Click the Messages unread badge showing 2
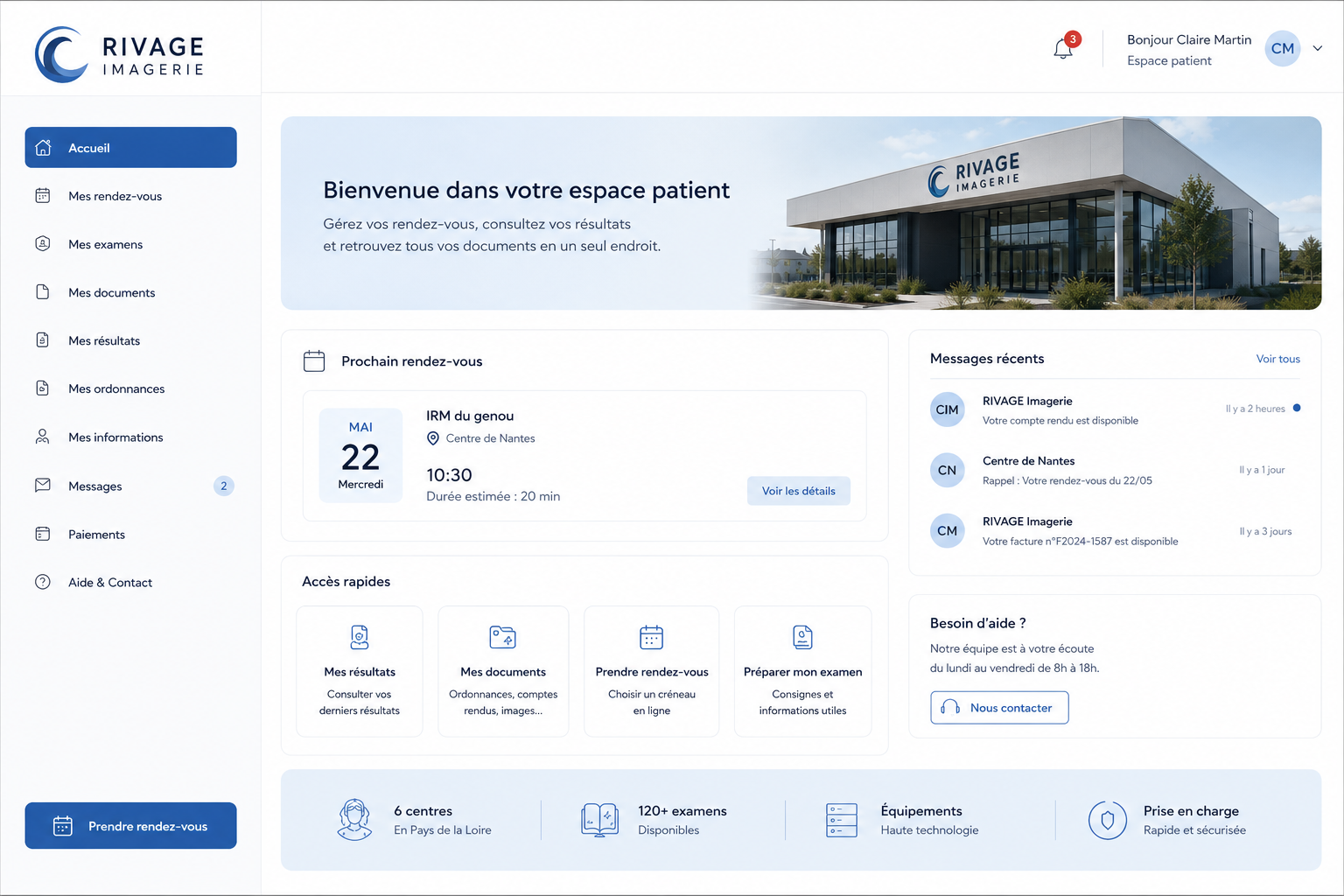The width and height of the screenshot is (1344, 896). pos(224,486)
